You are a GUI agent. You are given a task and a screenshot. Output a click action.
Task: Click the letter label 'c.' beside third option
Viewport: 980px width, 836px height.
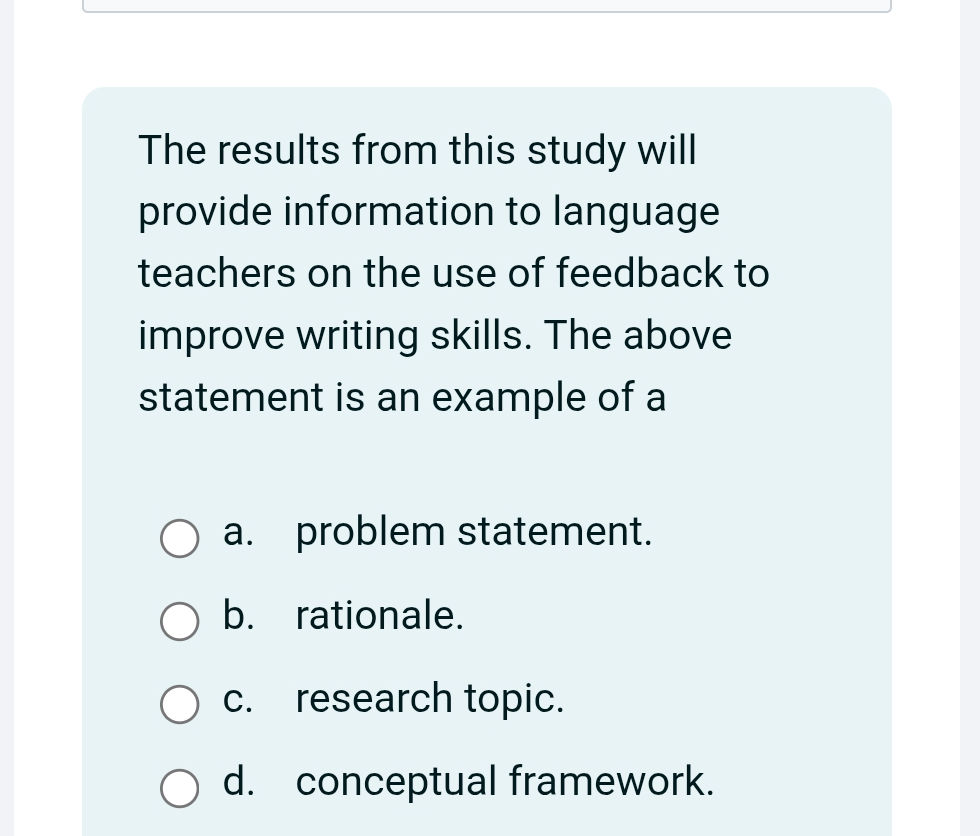pos(240,699)
